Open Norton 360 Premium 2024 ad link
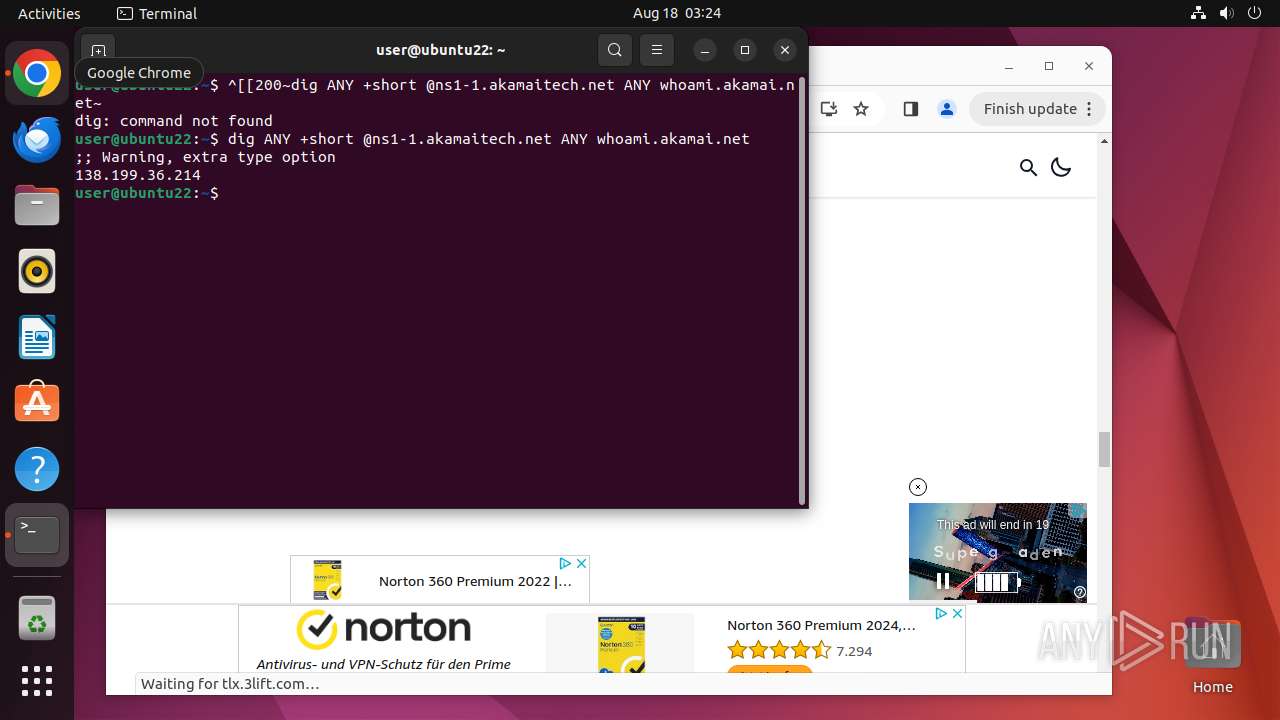 (x=821, y=625)
